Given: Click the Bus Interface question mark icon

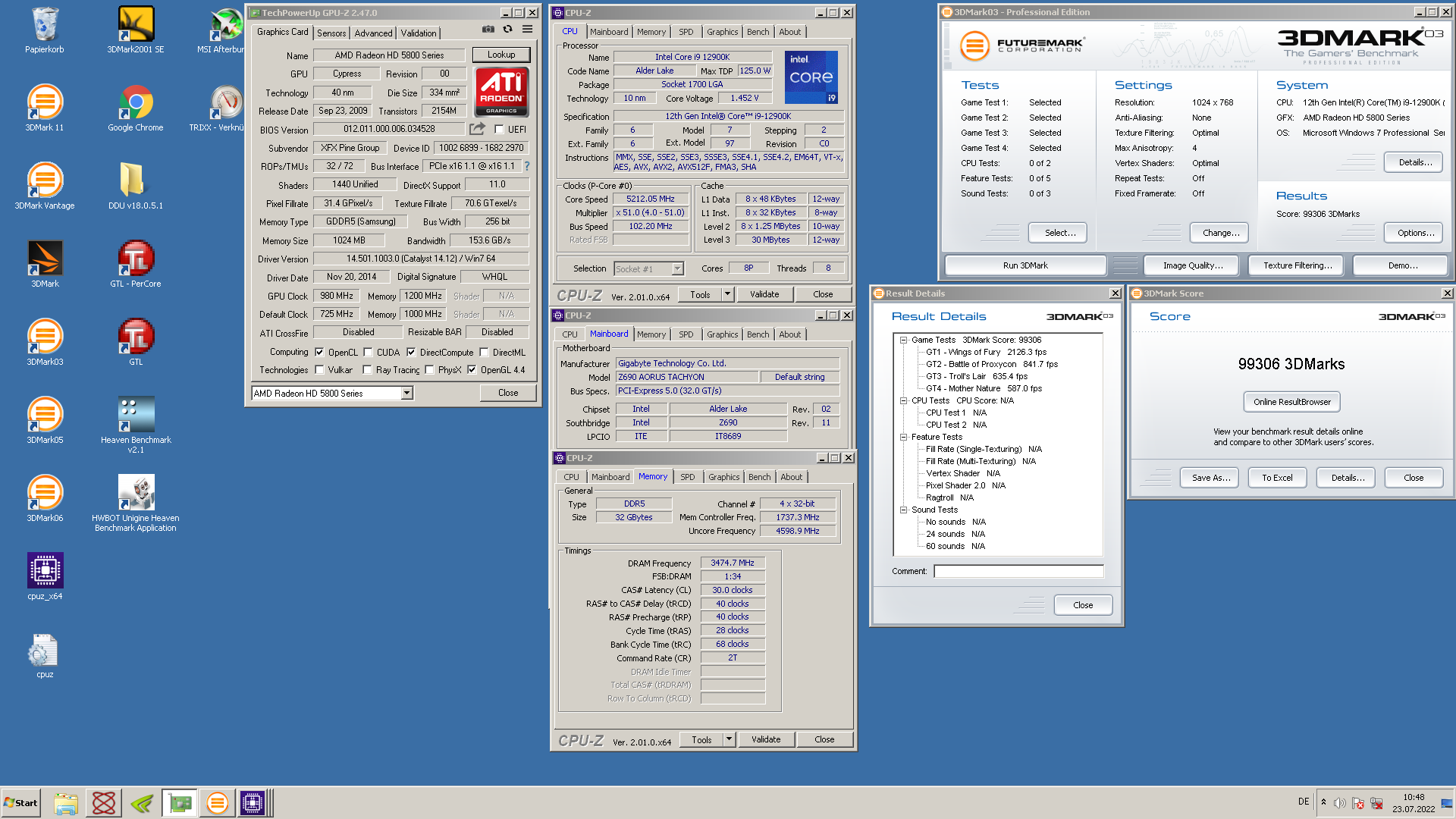Looking at the screenshot, I should [x=527, y=166].
